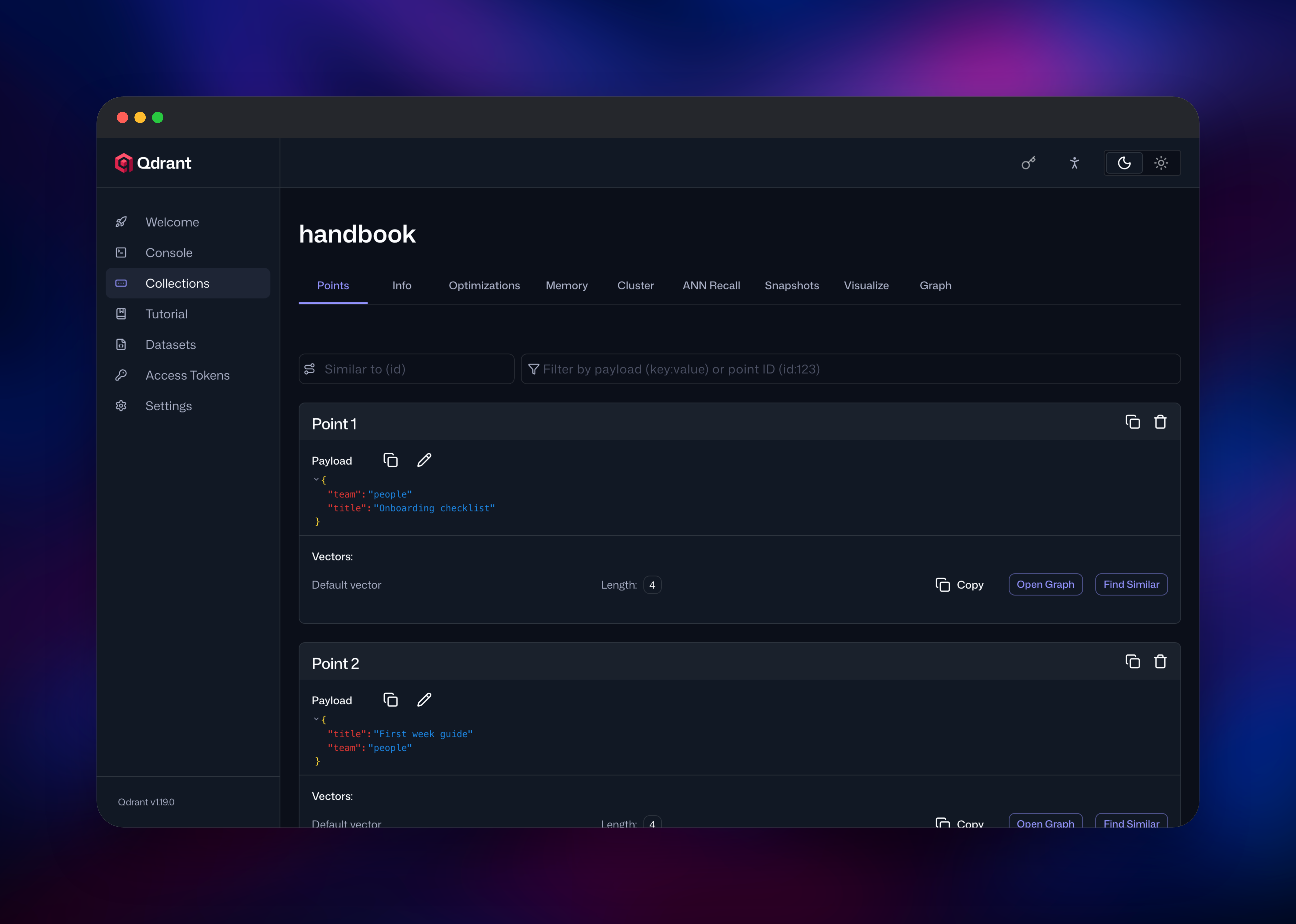This screenshot has width=1296, height=924.
Task: Click Point 1 "team" key in payload
Action: [x=344, y=494]
